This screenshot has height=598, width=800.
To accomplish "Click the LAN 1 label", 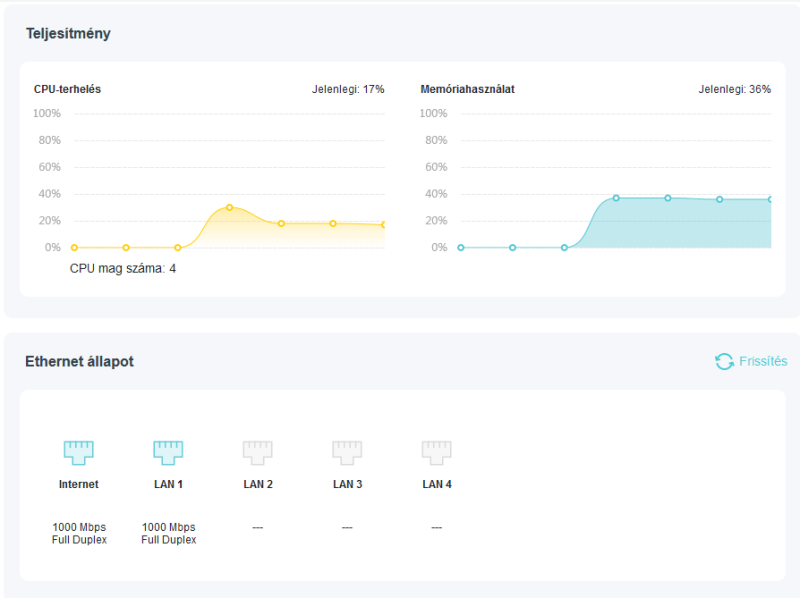I will click(x=168, y=484).
